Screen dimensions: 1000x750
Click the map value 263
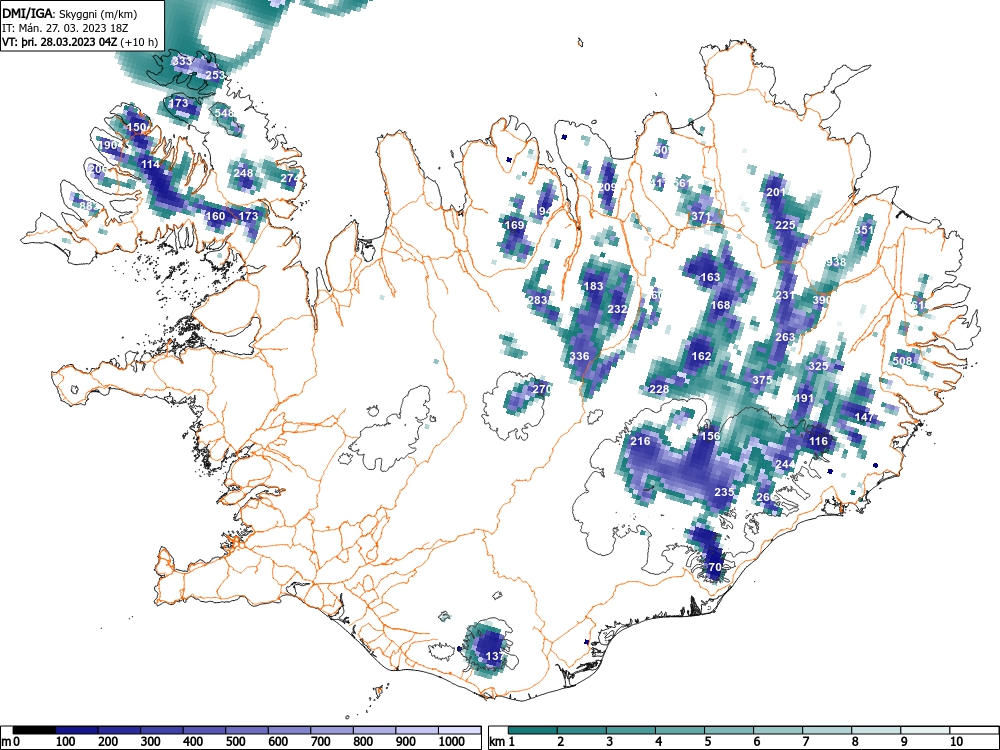click(785, 337)
